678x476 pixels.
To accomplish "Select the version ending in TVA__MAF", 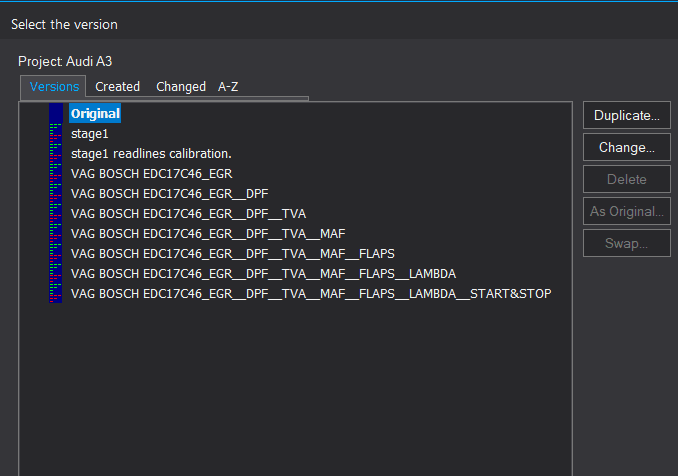I will 208,234.
